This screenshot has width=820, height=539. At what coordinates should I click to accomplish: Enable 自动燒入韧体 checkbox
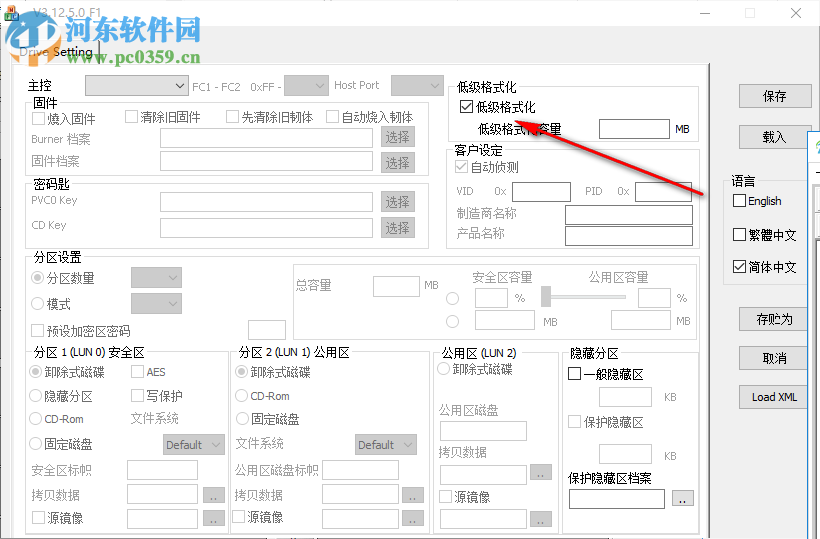[x=332, y=117]
